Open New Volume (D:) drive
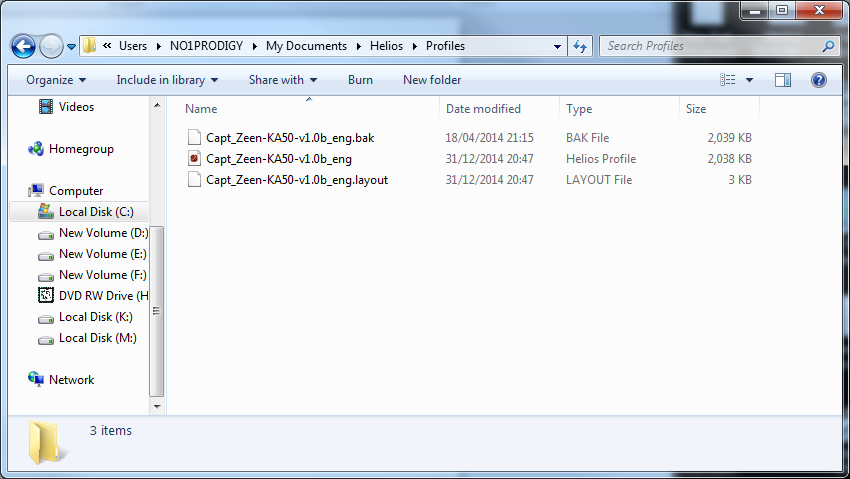 pyautogui.click(x=103, y=233)
